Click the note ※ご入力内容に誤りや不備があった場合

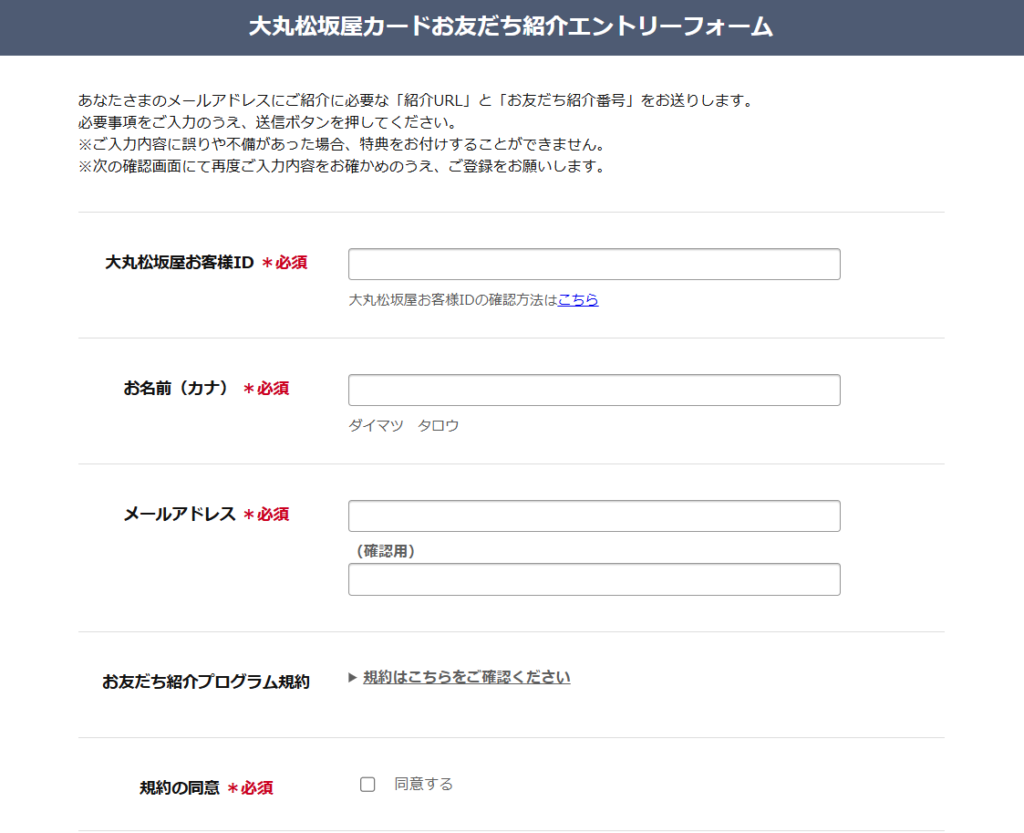tap(344, 144)
